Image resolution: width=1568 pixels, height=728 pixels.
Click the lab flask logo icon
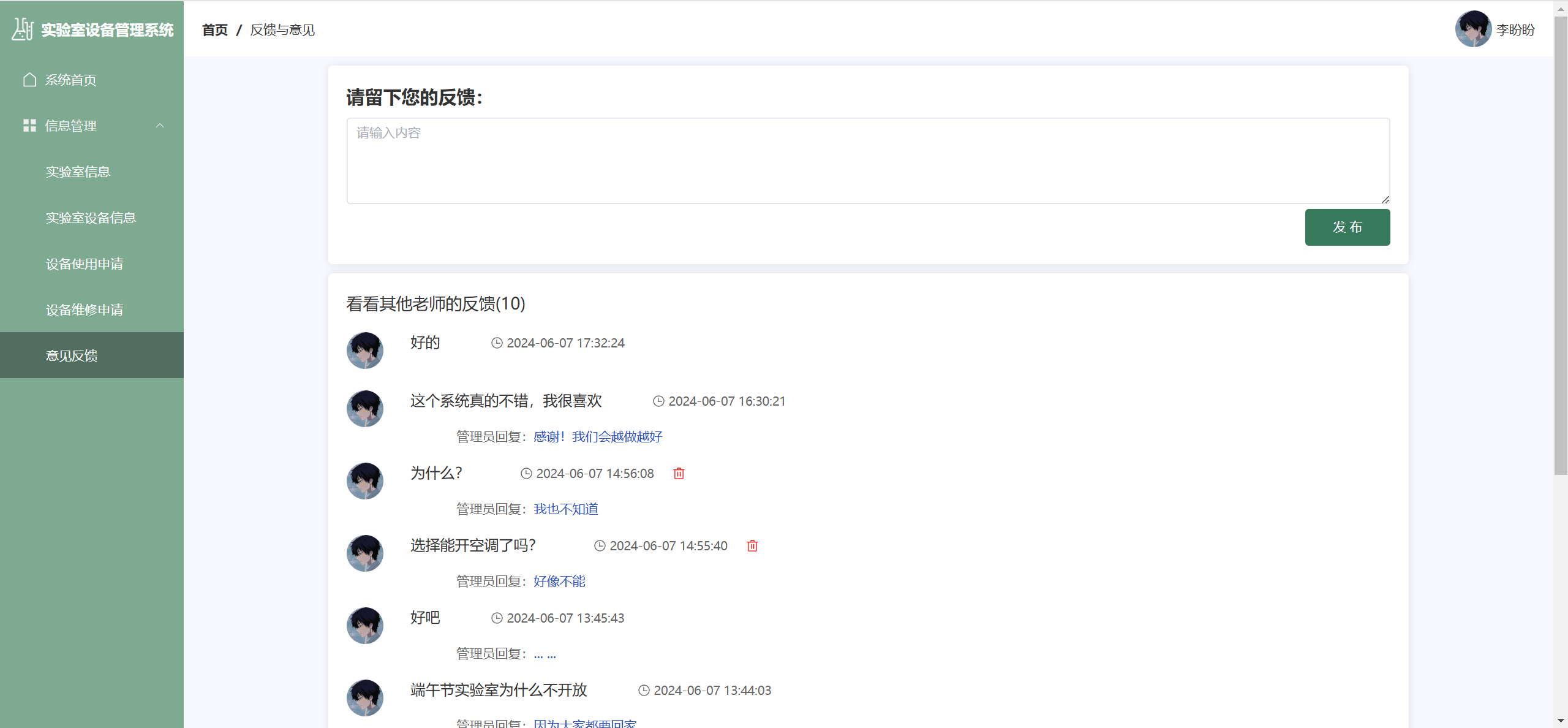point(23,29)
